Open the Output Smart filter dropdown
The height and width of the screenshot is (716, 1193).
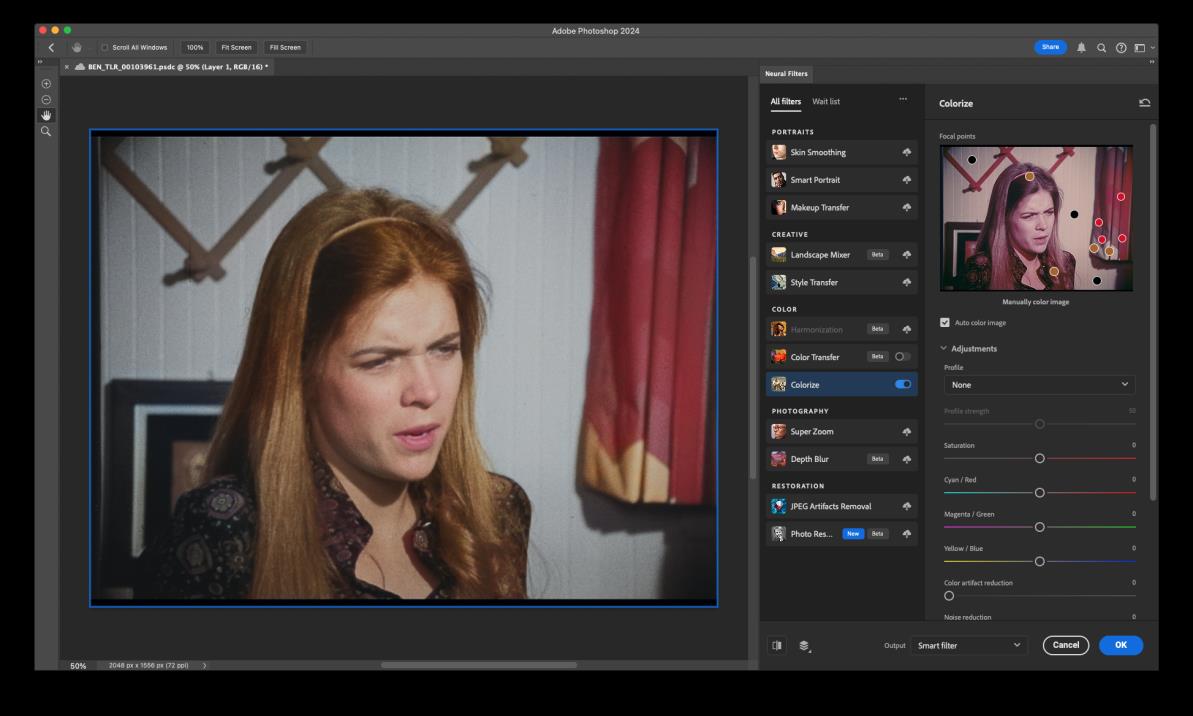coord(970,646)
